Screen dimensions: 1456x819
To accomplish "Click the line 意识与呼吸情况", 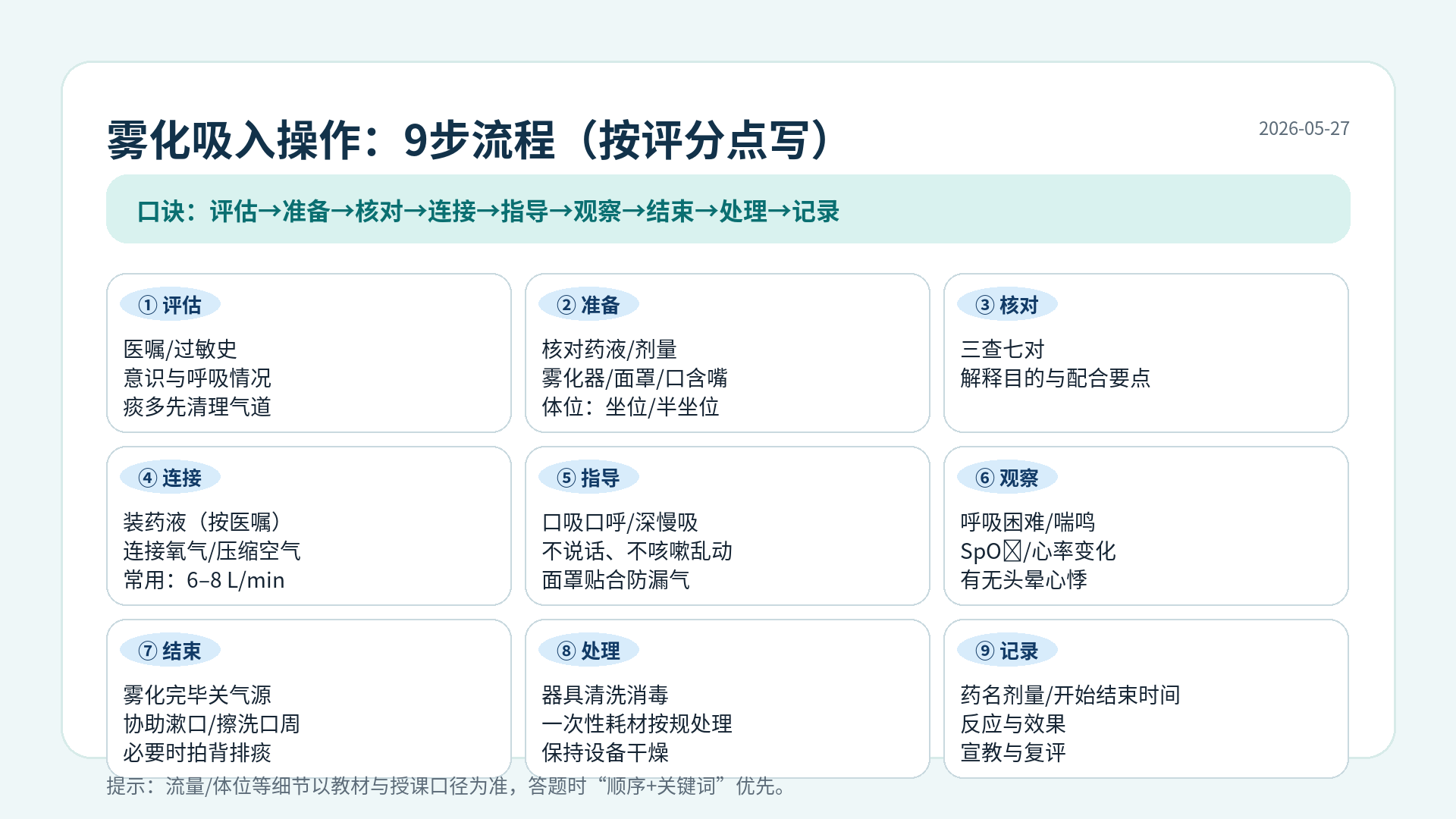I will point(197,378).
